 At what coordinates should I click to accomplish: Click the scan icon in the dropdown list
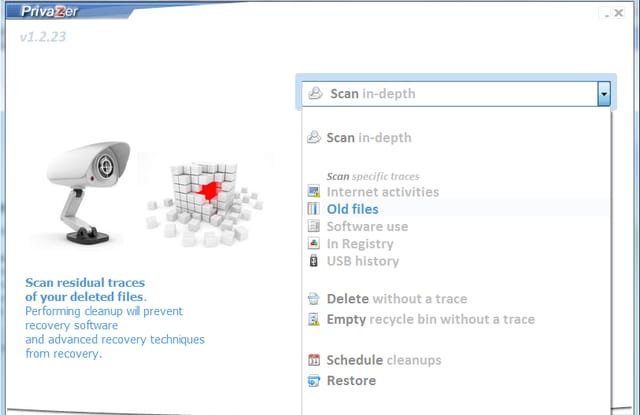313,137
